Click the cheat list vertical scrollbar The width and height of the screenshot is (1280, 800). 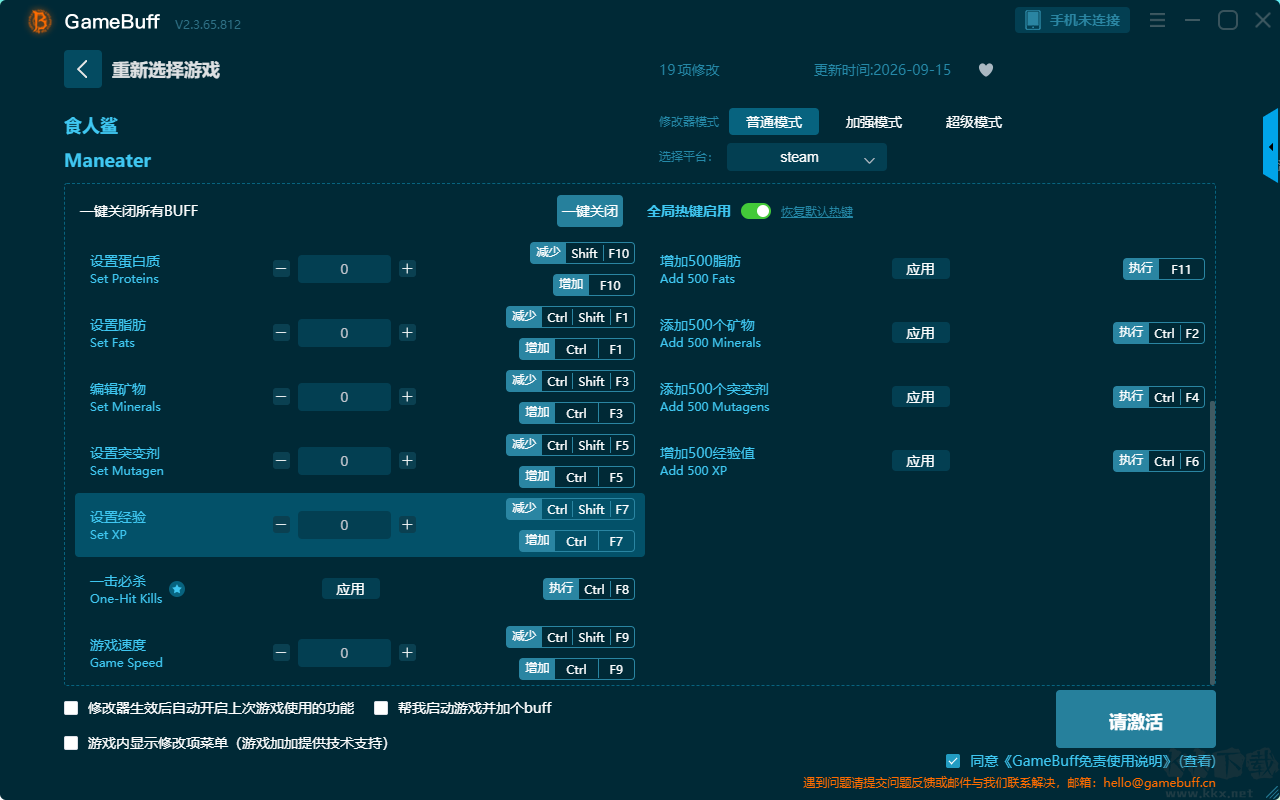click(1213, 542)
